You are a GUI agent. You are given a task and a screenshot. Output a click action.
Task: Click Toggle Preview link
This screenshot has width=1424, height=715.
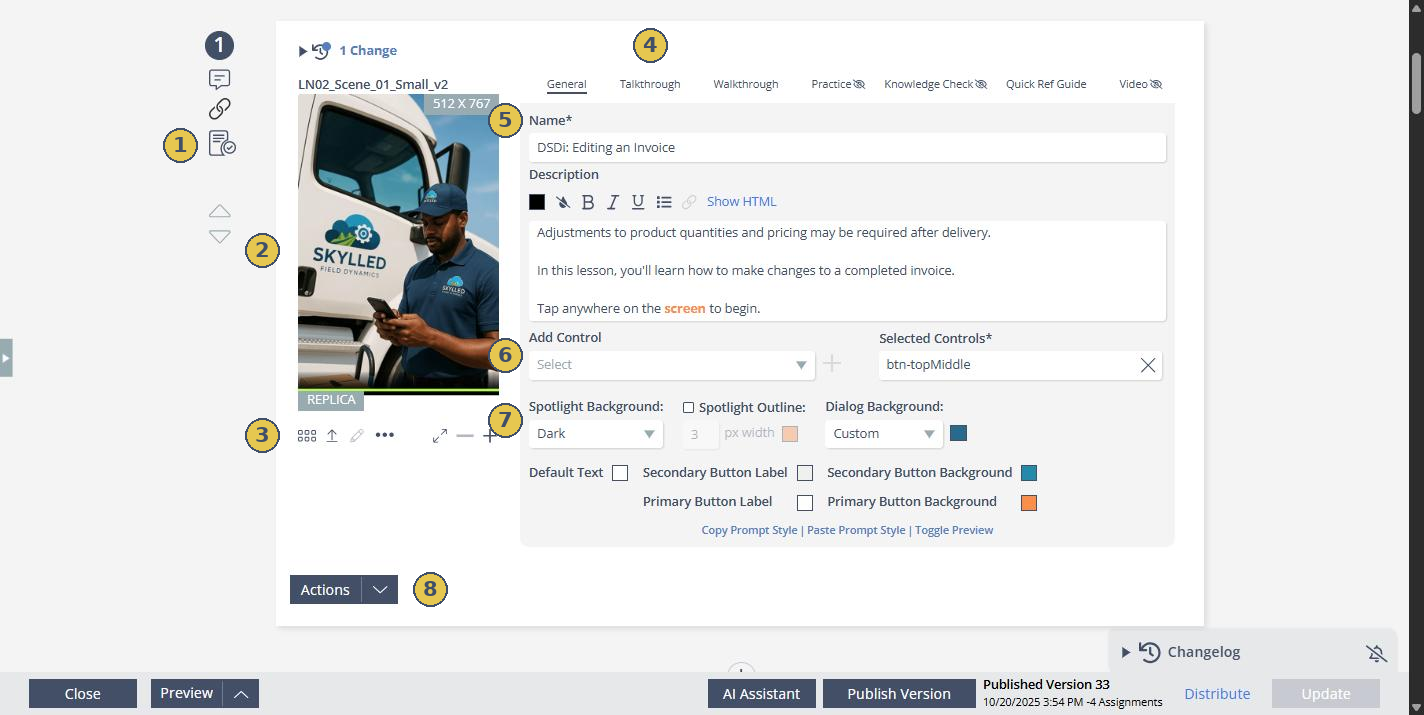point(954,531)
